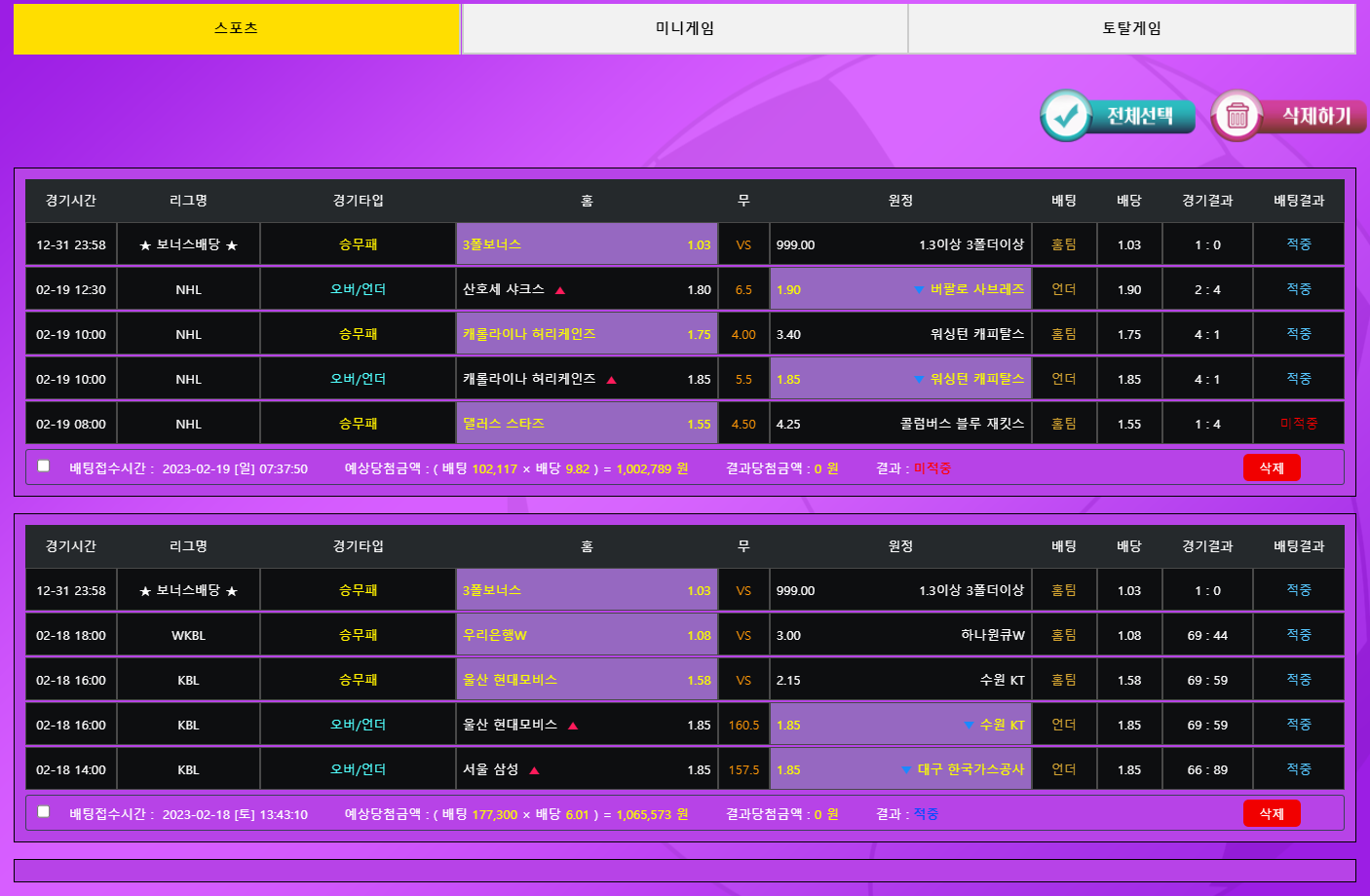The width and height of the screenshot is (1370, 896).
Task: Open the 토탈게임 tab
Action: (x=1131, y=28)
